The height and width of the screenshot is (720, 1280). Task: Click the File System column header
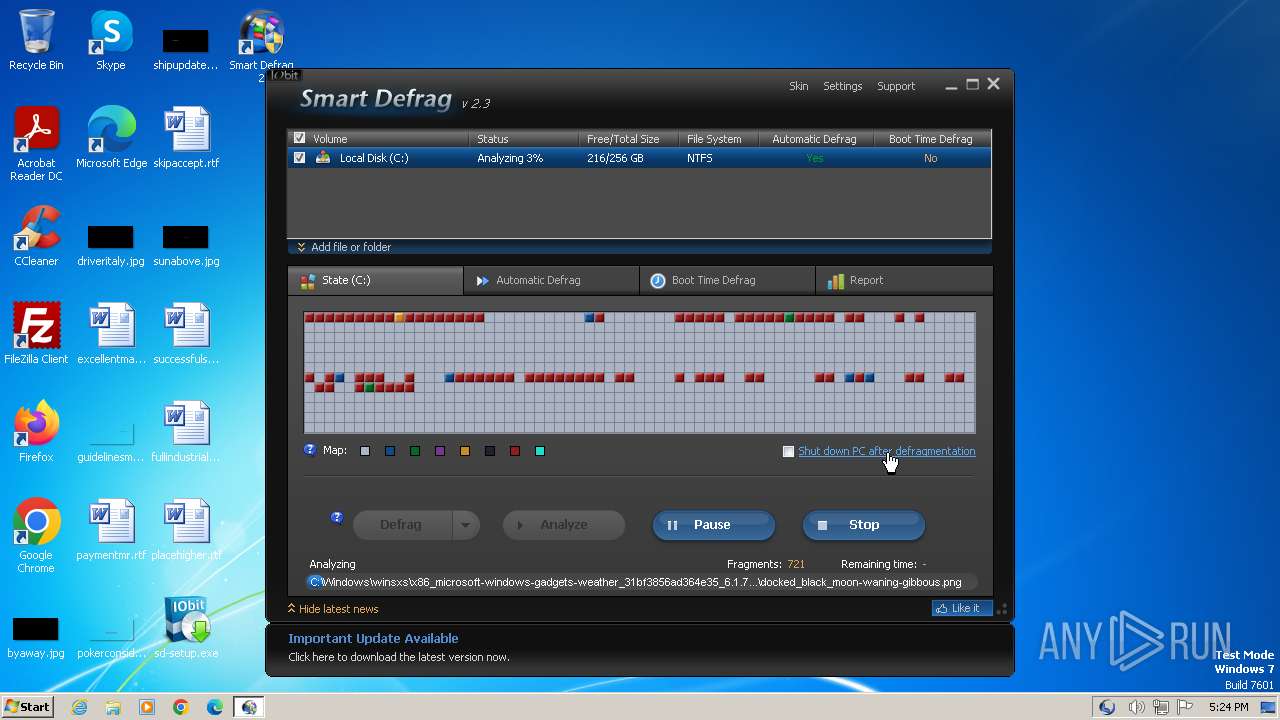[x=719, y=139]
